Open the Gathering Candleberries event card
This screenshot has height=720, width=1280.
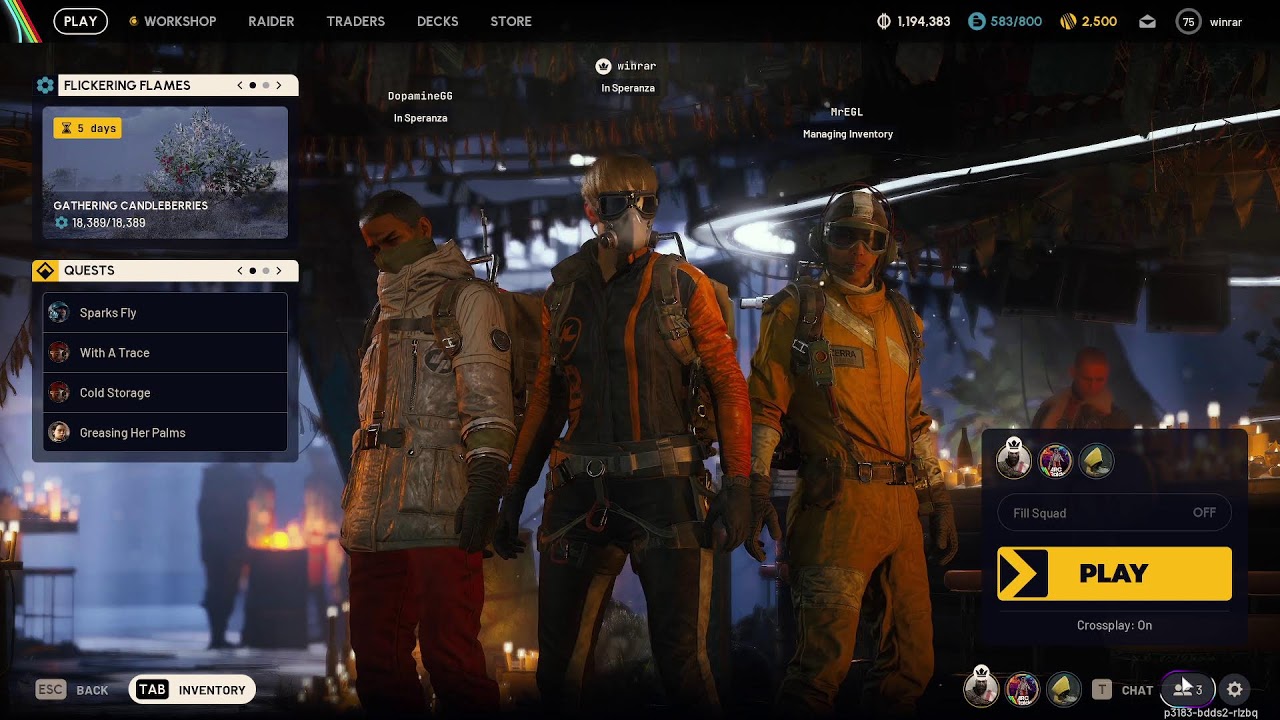point(165,173)
